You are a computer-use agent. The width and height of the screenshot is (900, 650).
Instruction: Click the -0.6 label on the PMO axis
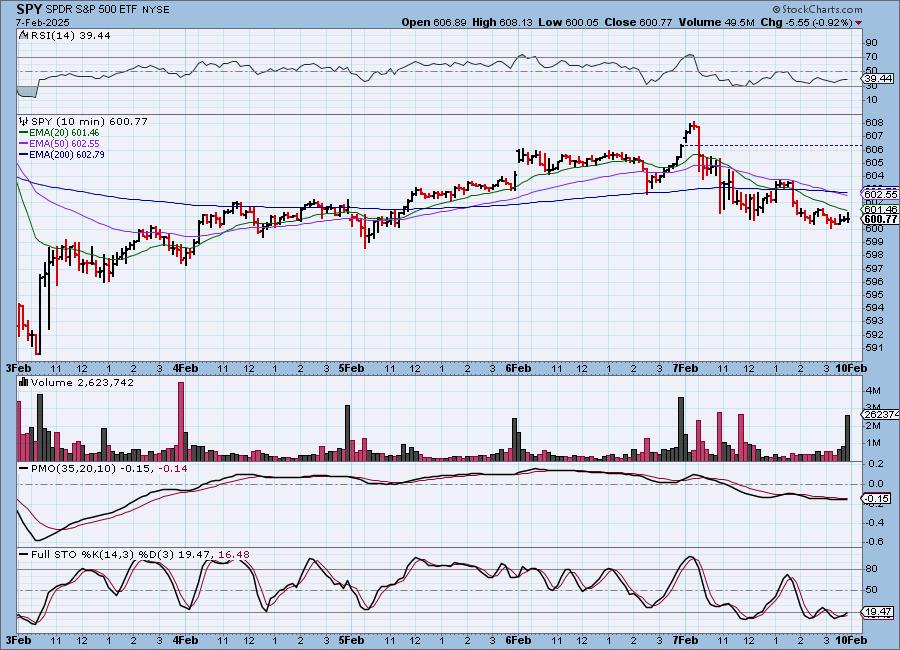click(875, 541)
